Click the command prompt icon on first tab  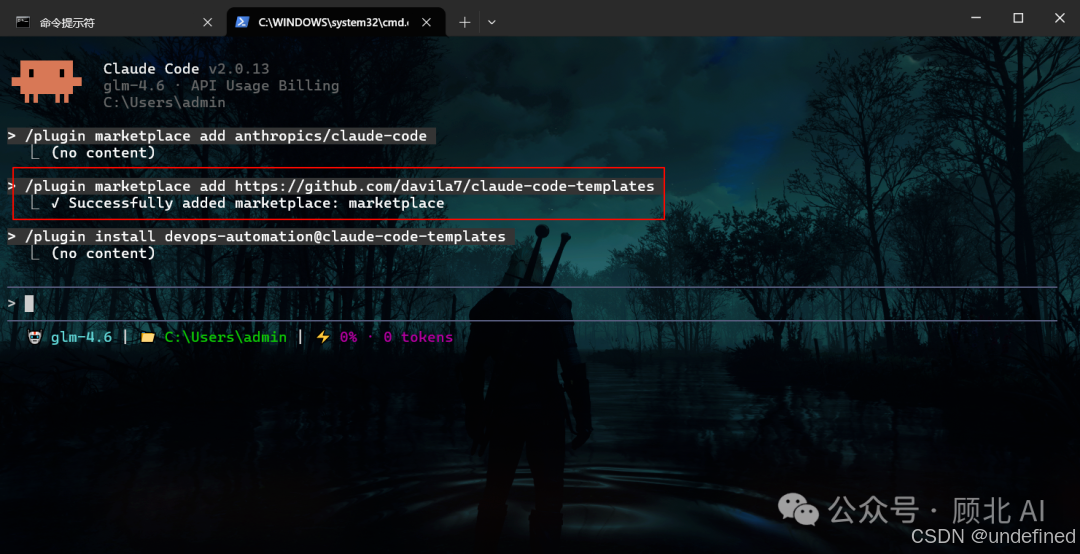click(x=23, y=22)
